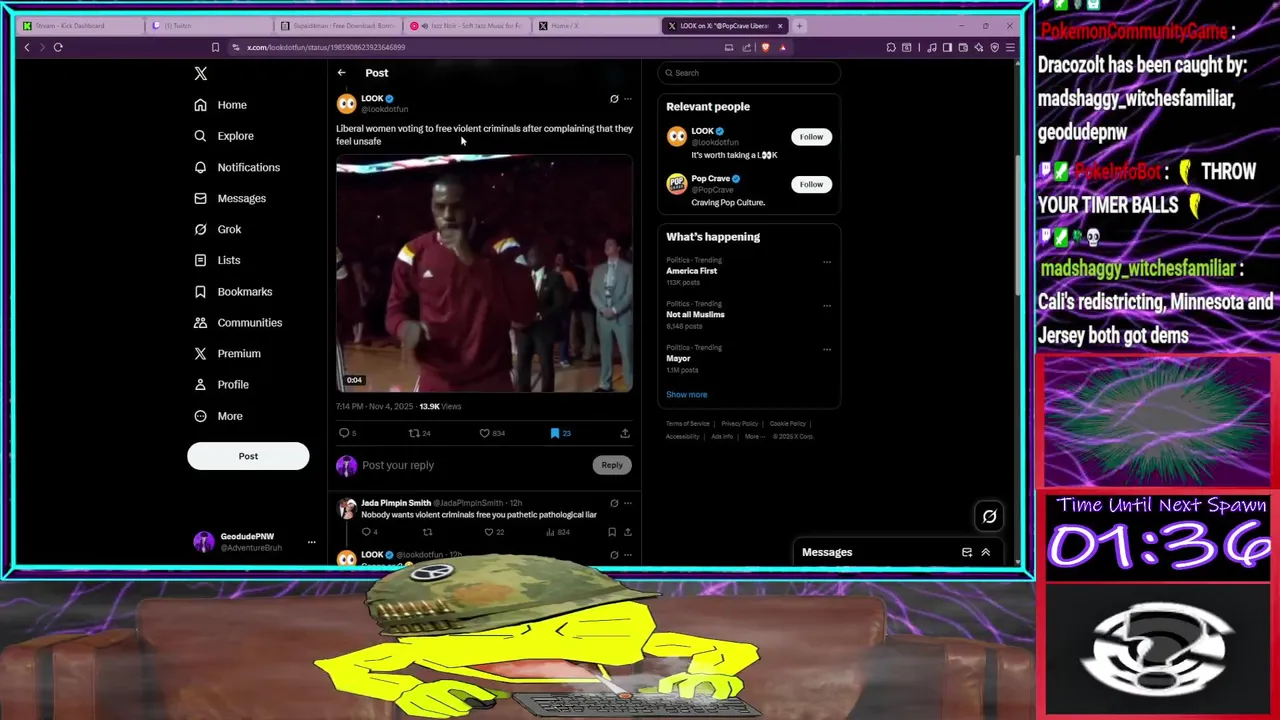Image resolution: width=1280 pixels, height=720 pixels.
Task: Open Jada Pimpin Smith's profile name
Action: pyautogui.click(x=396, y=503)
